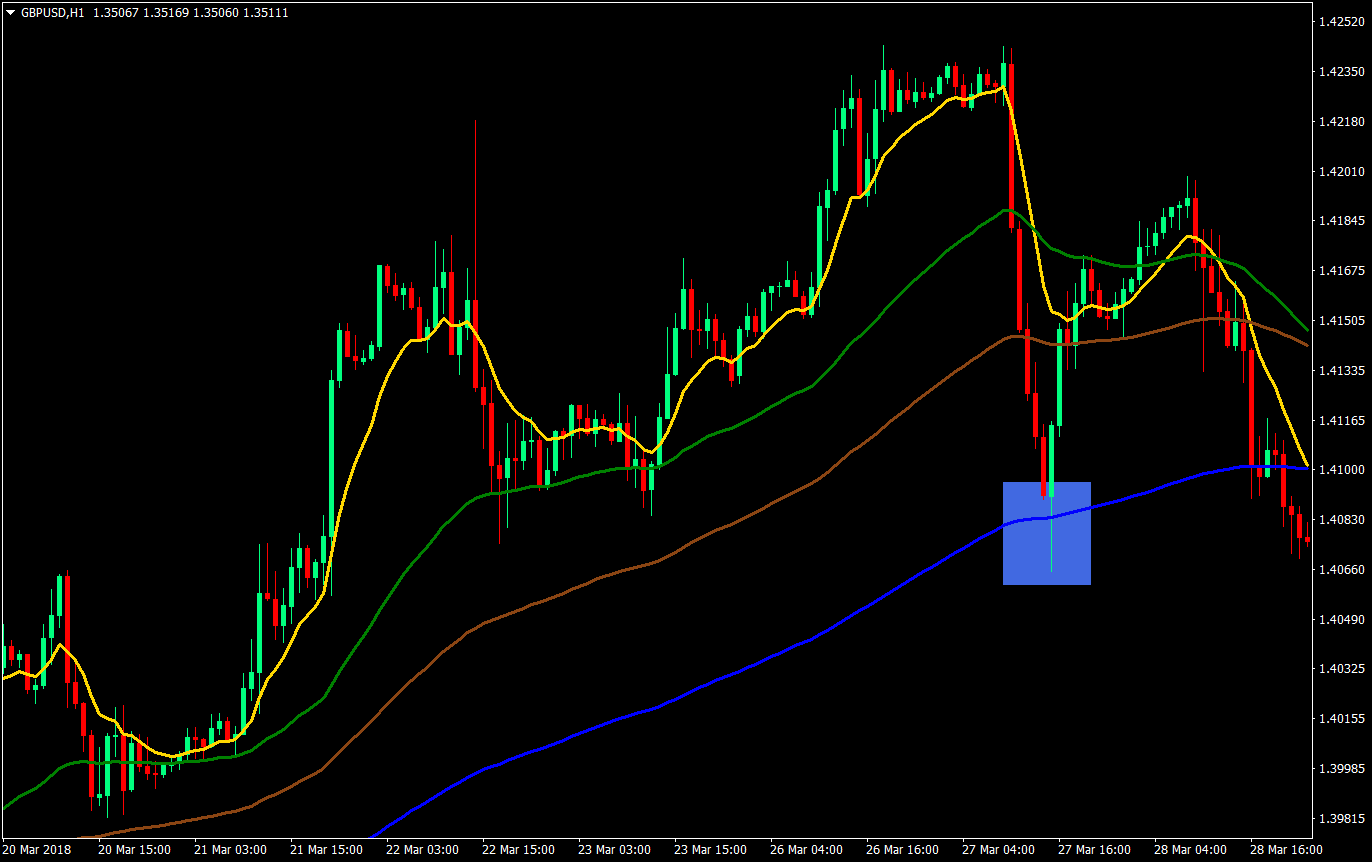Click the 1.41675 price axis label
Image resolution: width=1372 pixels, height=862 pixels.
pos(1342,271)
